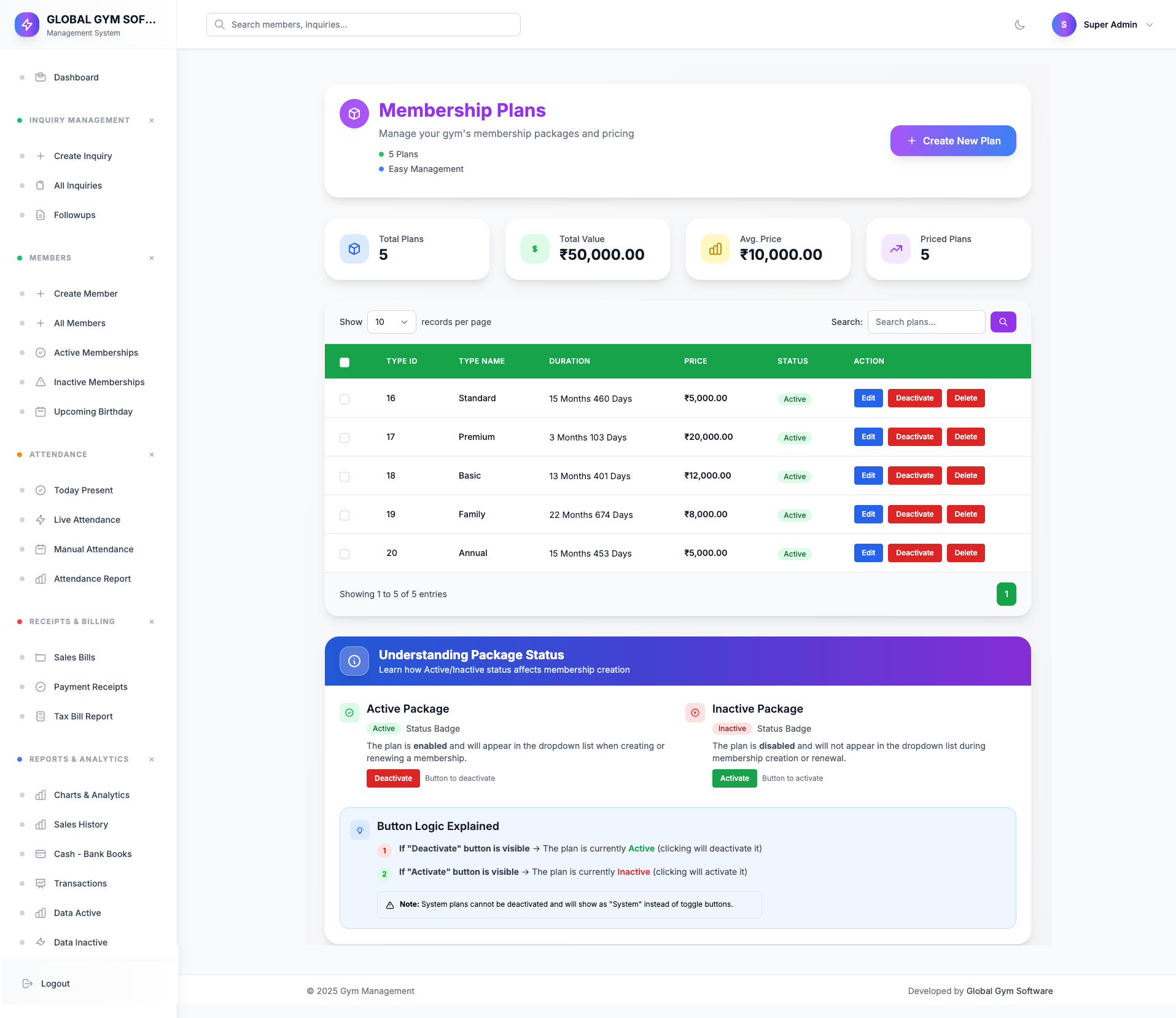The height and width of the screenshot is (1018, 1176).
Task: Focus the Search plans input field
Action: pos(925,322)
